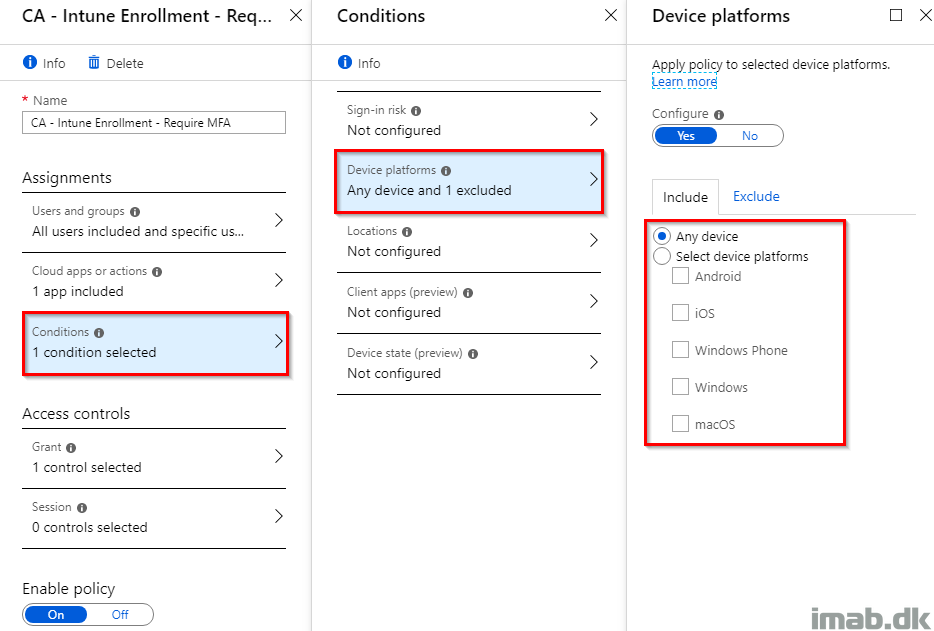Check the Android platform checkbox

[680, 276]
